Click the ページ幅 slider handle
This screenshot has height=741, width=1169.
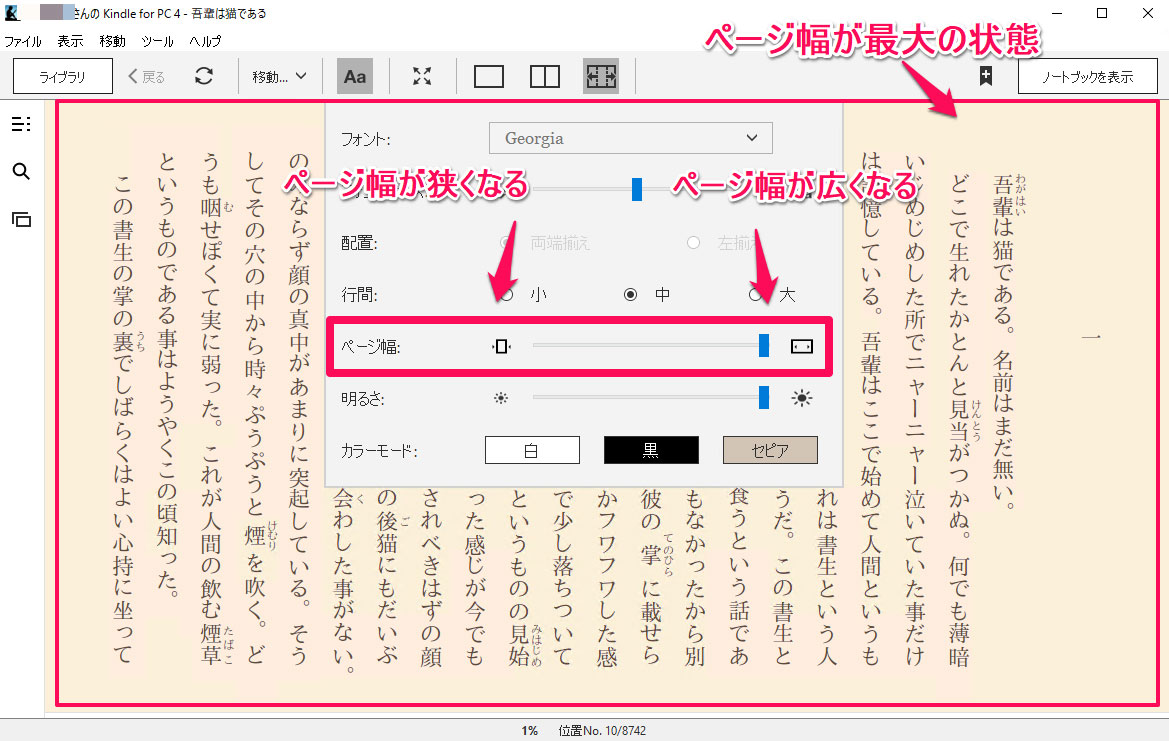point(763,345)
